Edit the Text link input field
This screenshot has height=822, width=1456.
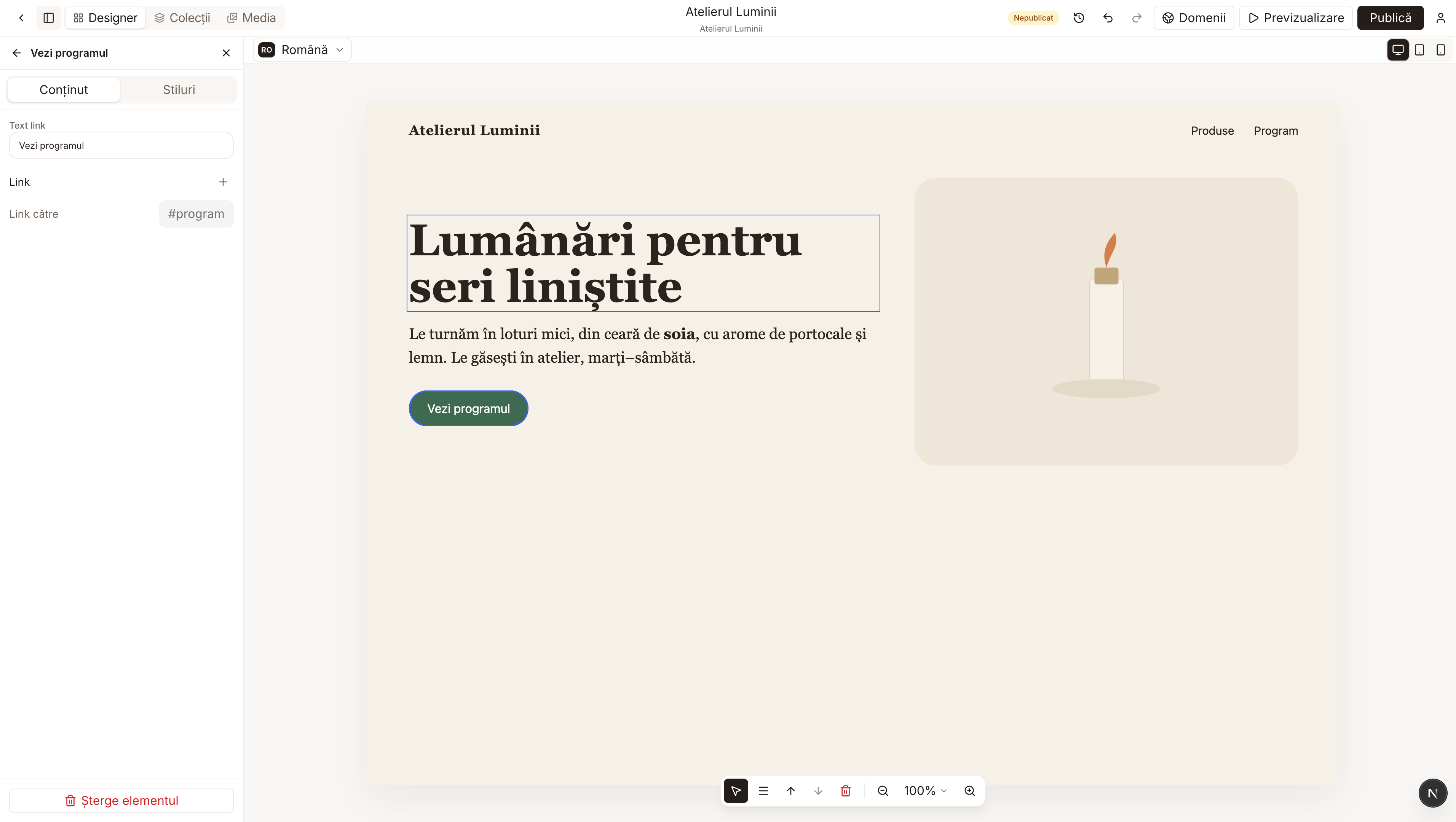coord(121,145)
